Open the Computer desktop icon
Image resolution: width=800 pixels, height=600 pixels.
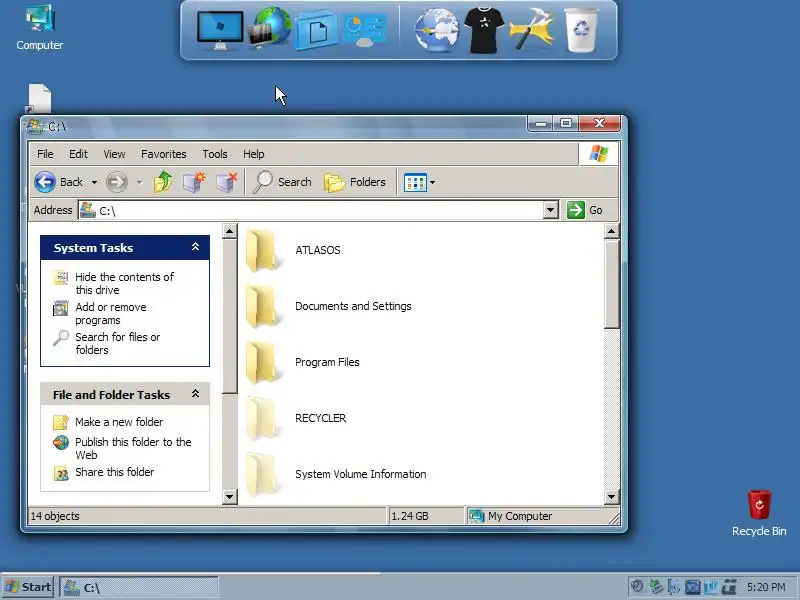(x=39, y=28)
